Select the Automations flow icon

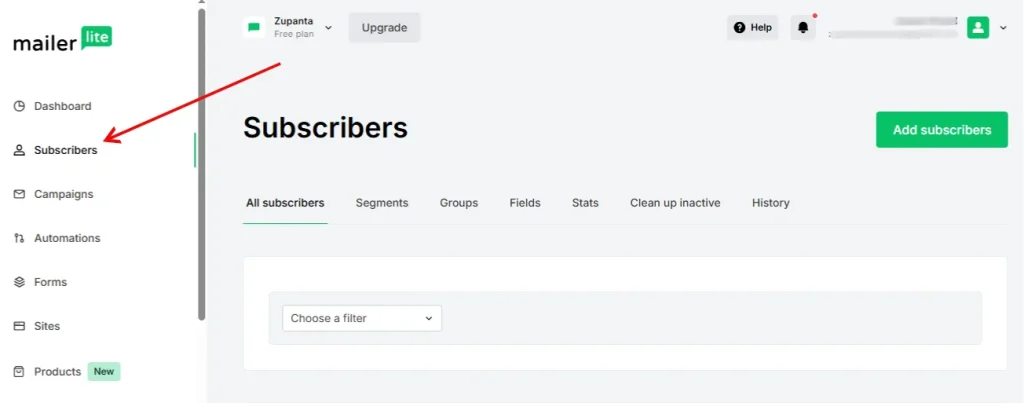[x=19, y=238]
